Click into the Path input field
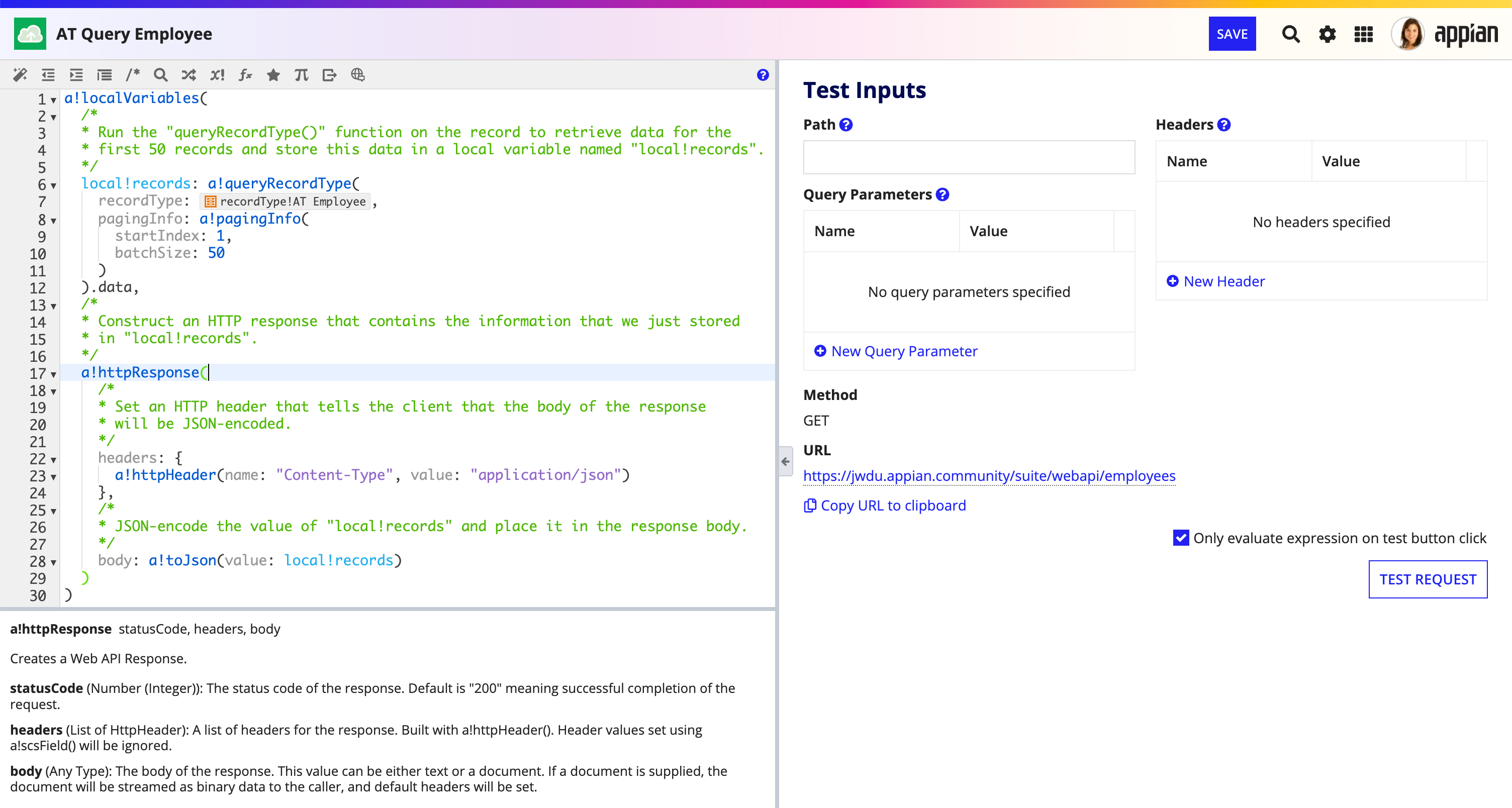 click(x=969, y=157)
